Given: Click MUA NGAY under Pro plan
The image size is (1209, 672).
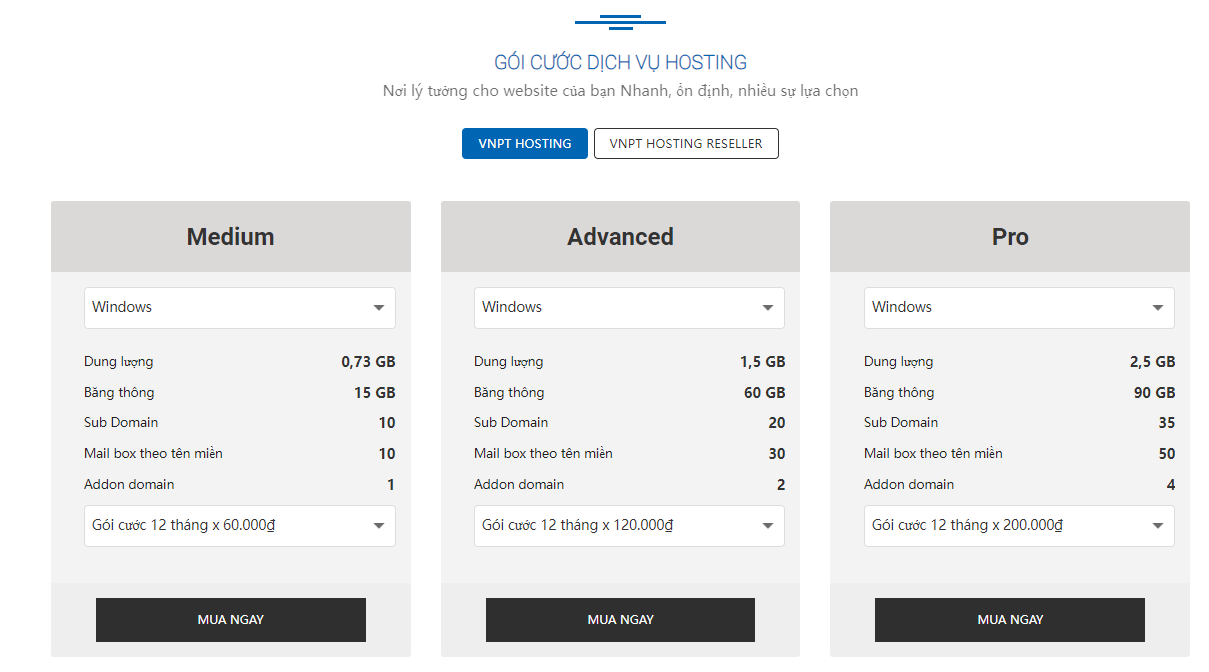Looking at the screenshot, I should tap(1010, 620).
